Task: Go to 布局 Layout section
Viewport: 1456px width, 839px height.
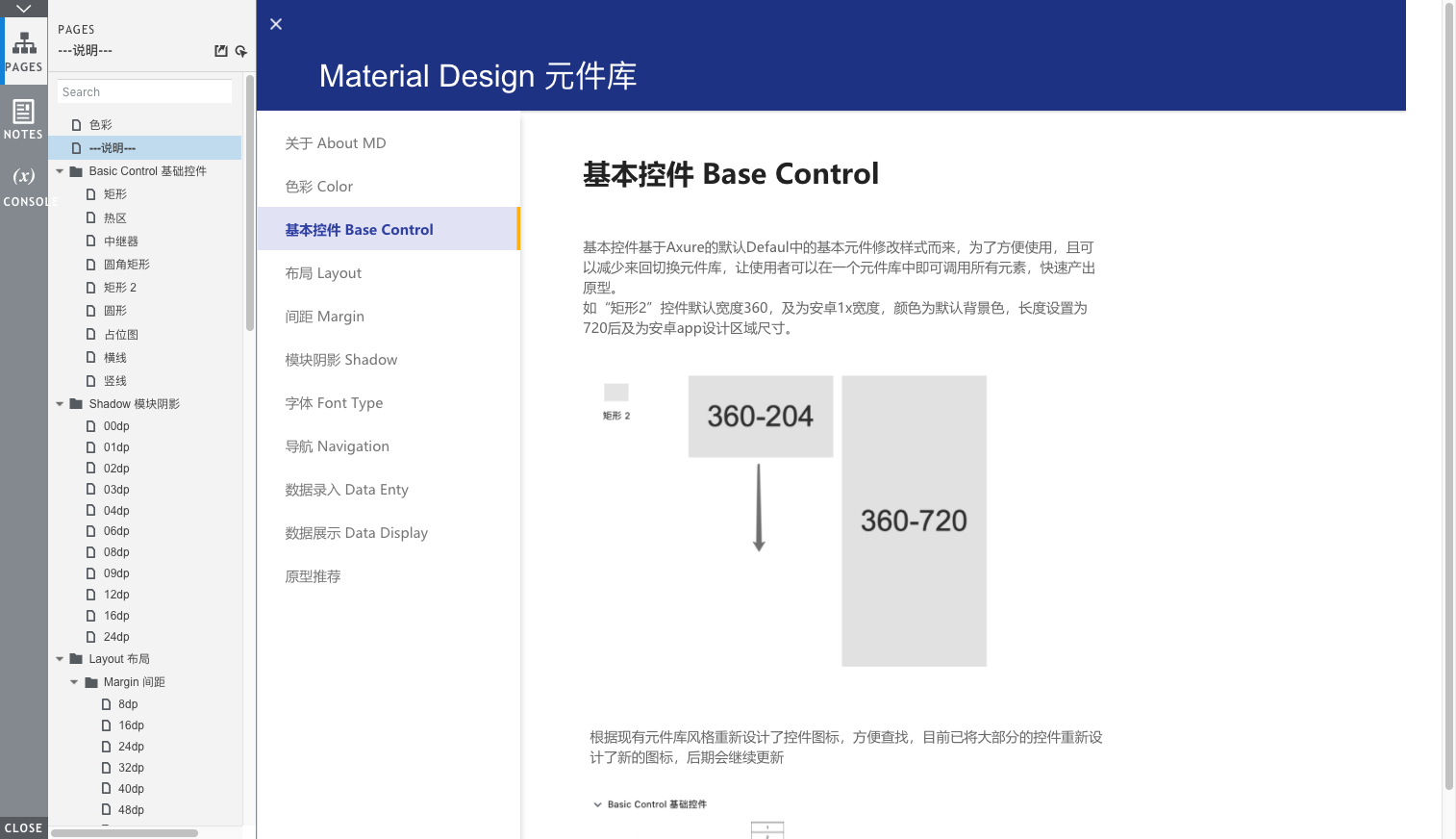Action: [389, 272]
